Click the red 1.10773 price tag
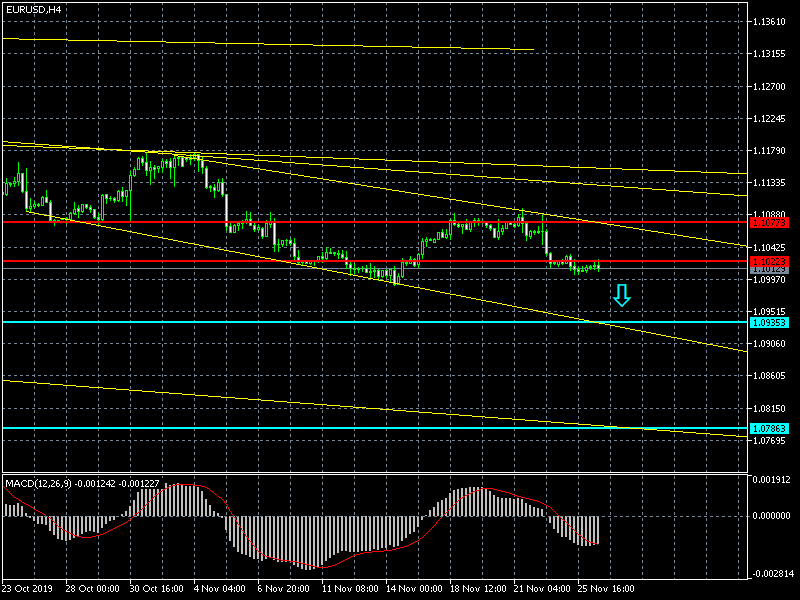The width and height of the screenshot is (800, 600). tap(769, 222)
